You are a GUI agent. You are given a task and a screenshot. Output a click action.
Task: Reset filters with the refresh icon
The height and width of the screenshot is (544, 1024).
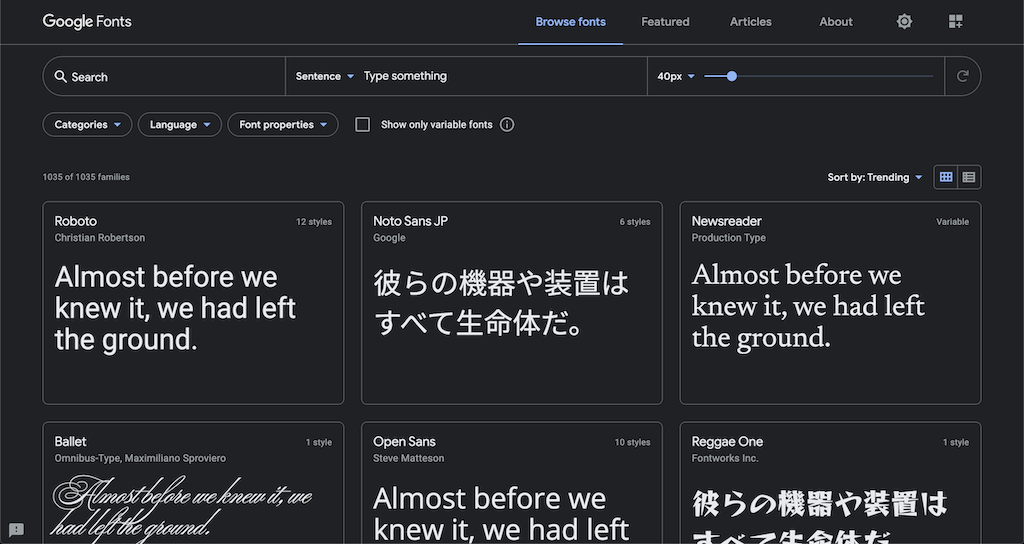pyautogui.click(x=963, y=76)
